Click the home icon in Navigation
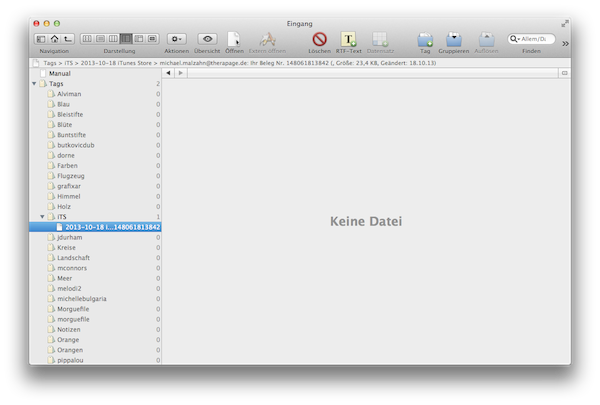This screenshot has width=600, height=405. point(54,39)
